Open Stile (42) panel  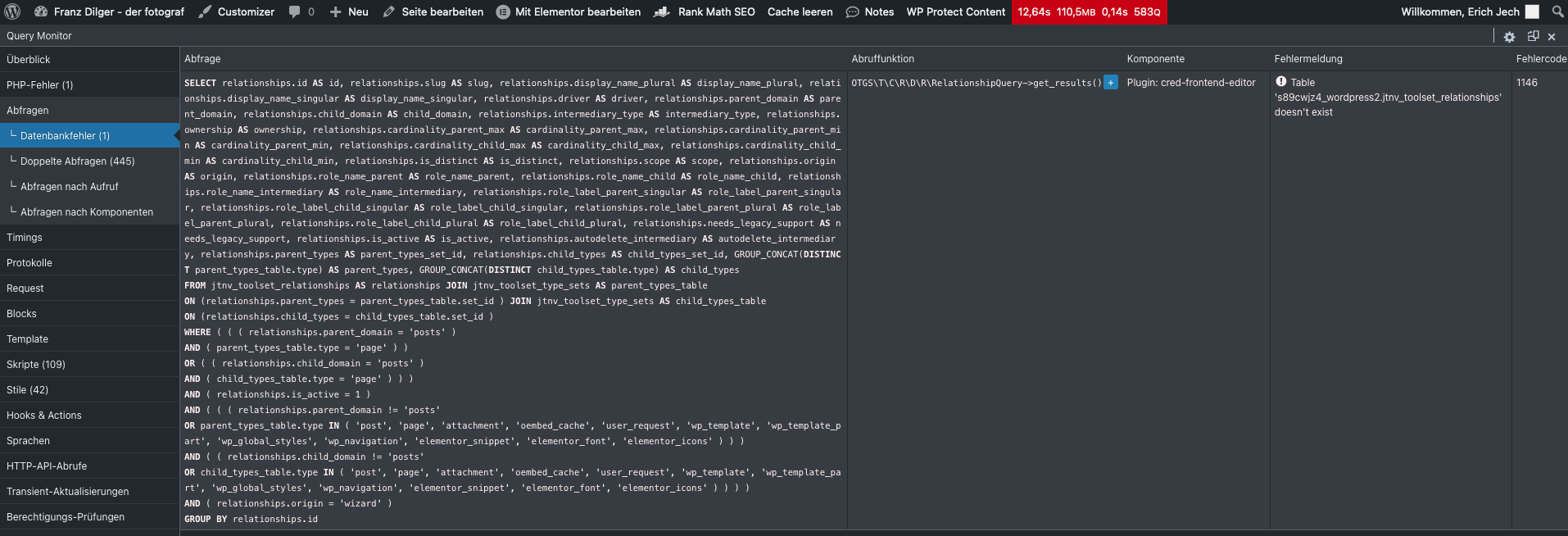89,389
